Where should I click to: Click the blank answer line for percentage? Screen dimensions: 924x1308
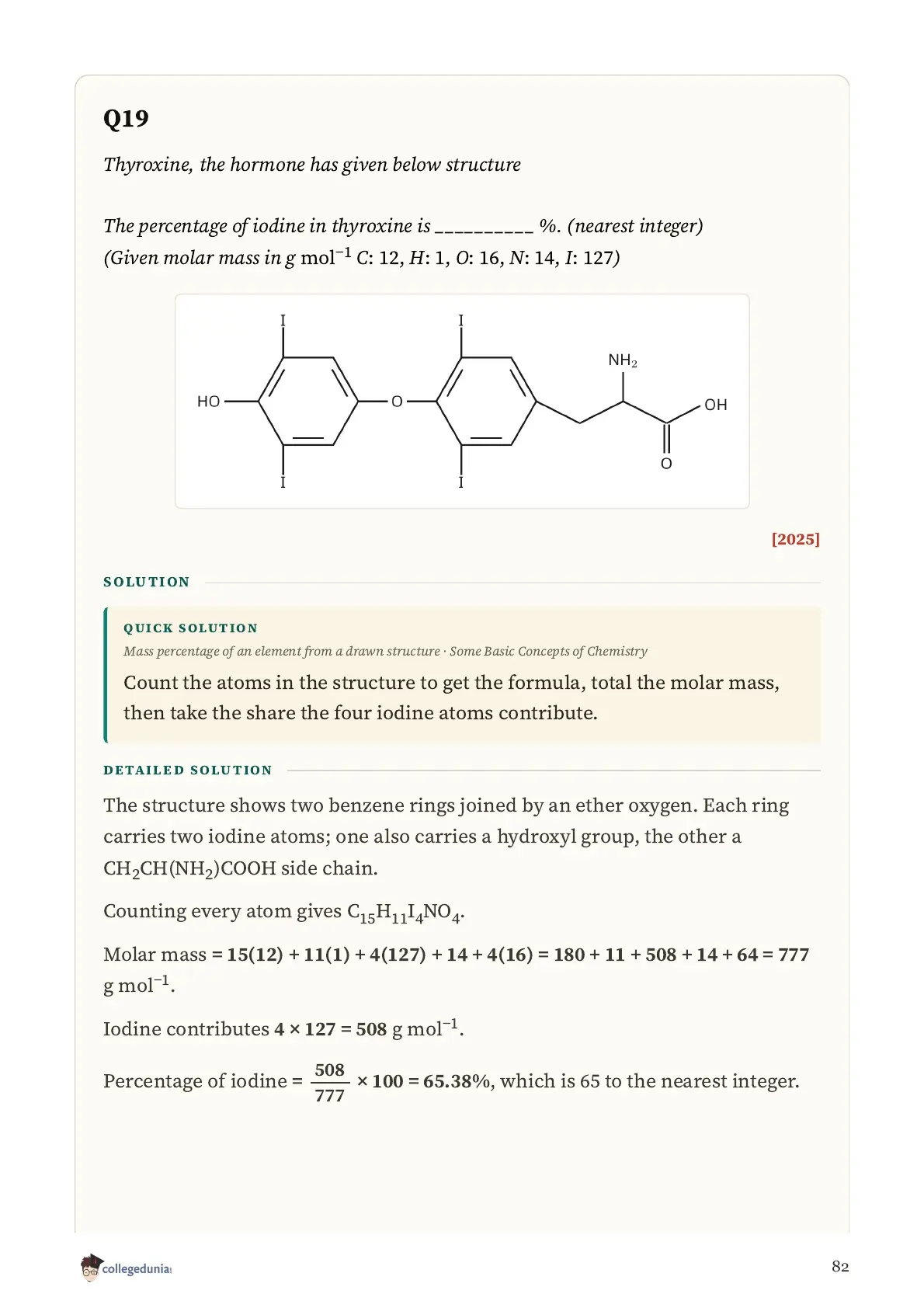click(x=484, y=228)
